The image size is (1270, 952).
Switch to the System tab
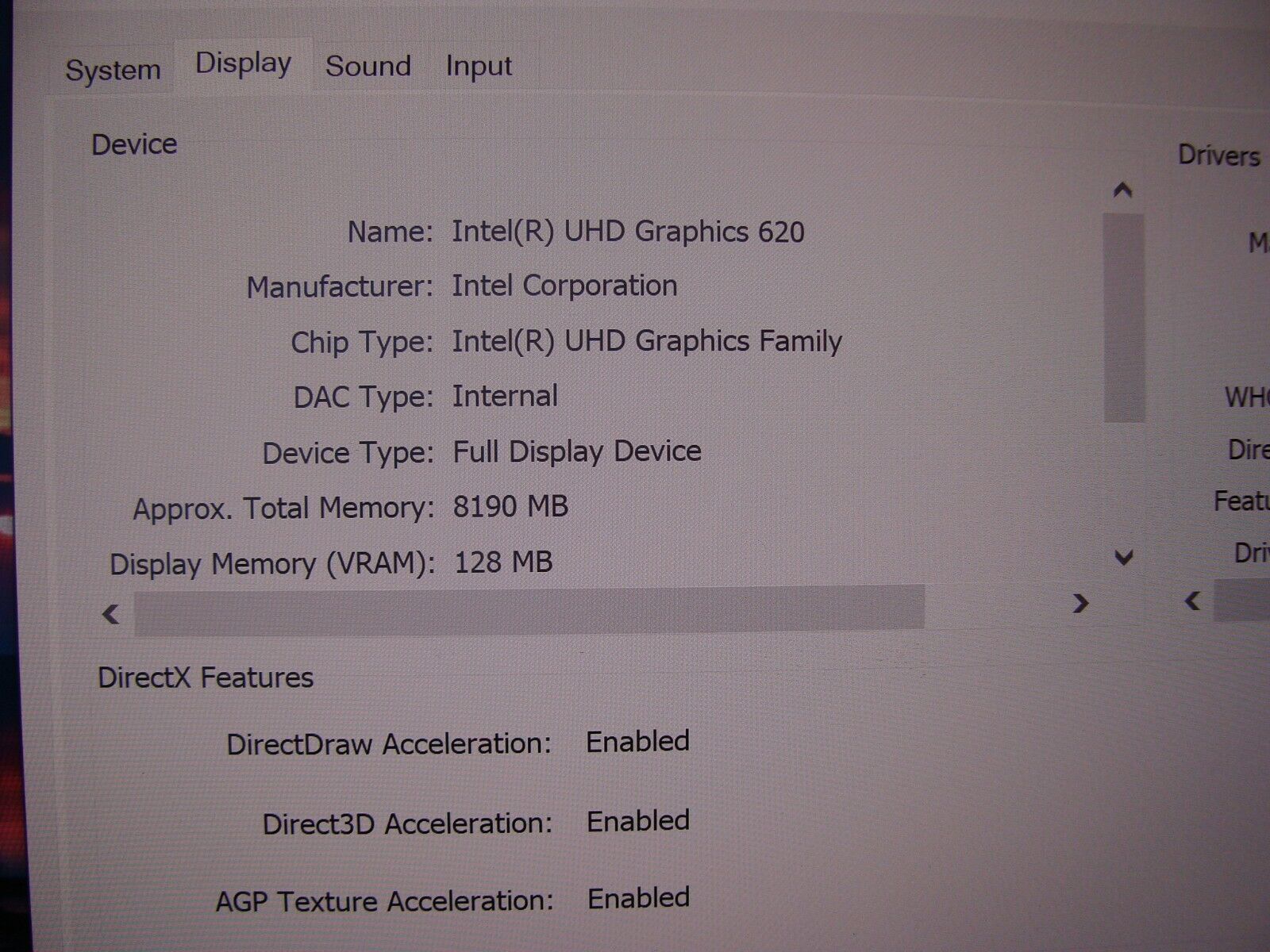[113, 70]
